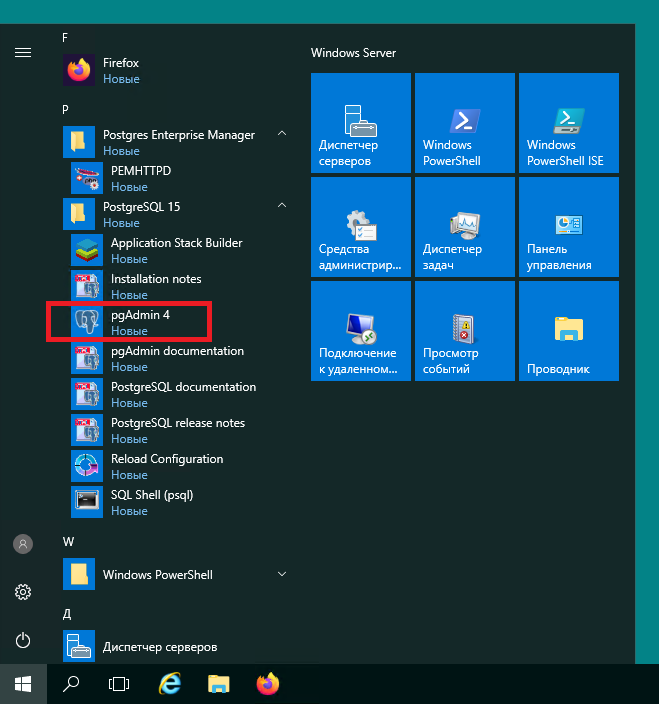The image size is (659, 704).
Task: Expand the Start hamburger menu
Action: point(23,53)
